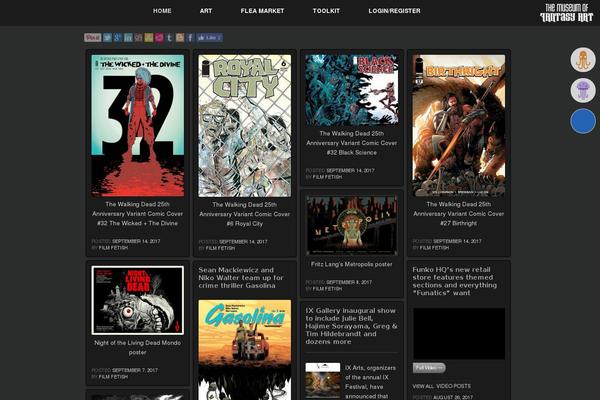Share via the Tumblr t icon
This screenshot has height=400, width=600.
point(170,38)
